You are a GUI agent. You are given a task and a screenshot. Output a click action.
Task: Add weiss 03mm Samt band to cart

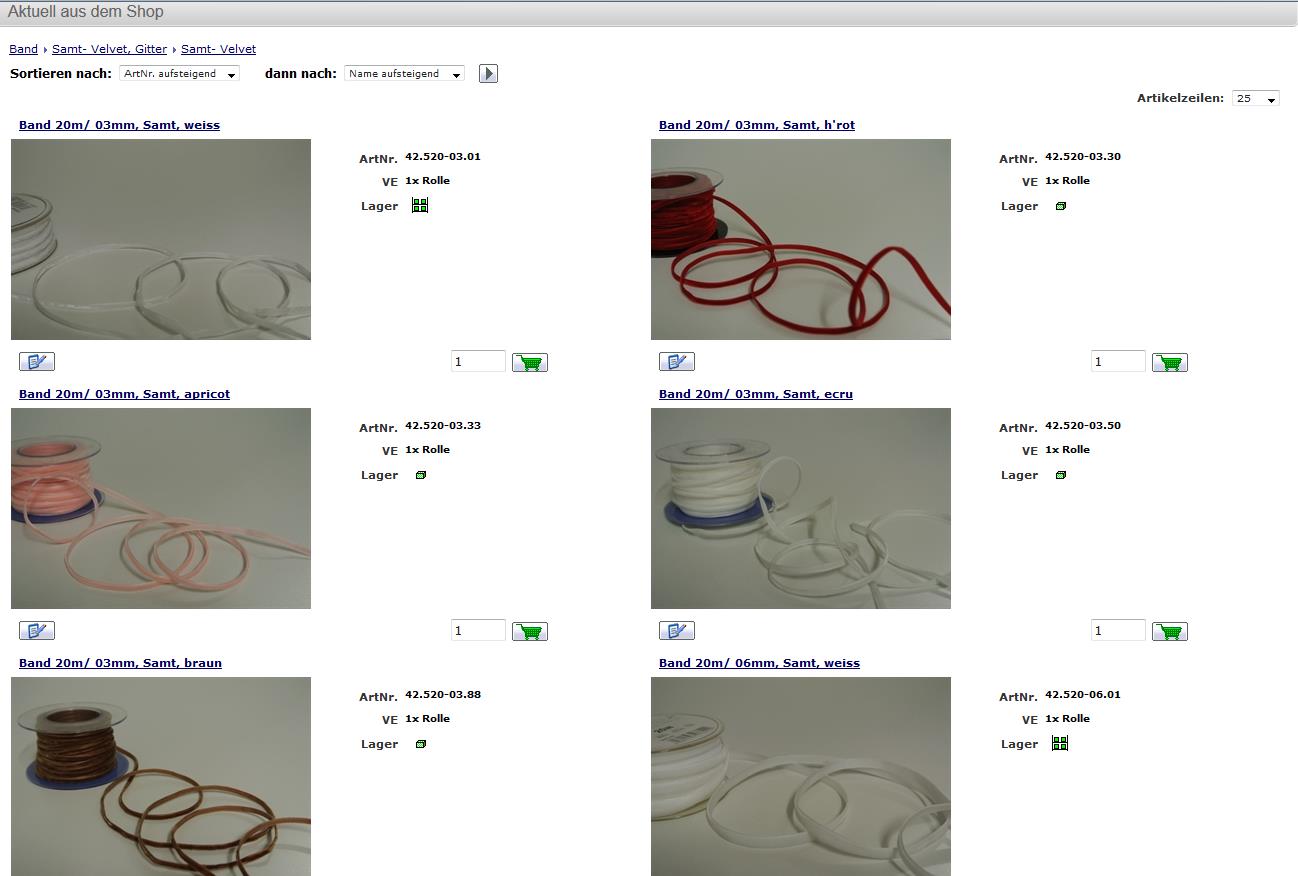tap(530, 362)
